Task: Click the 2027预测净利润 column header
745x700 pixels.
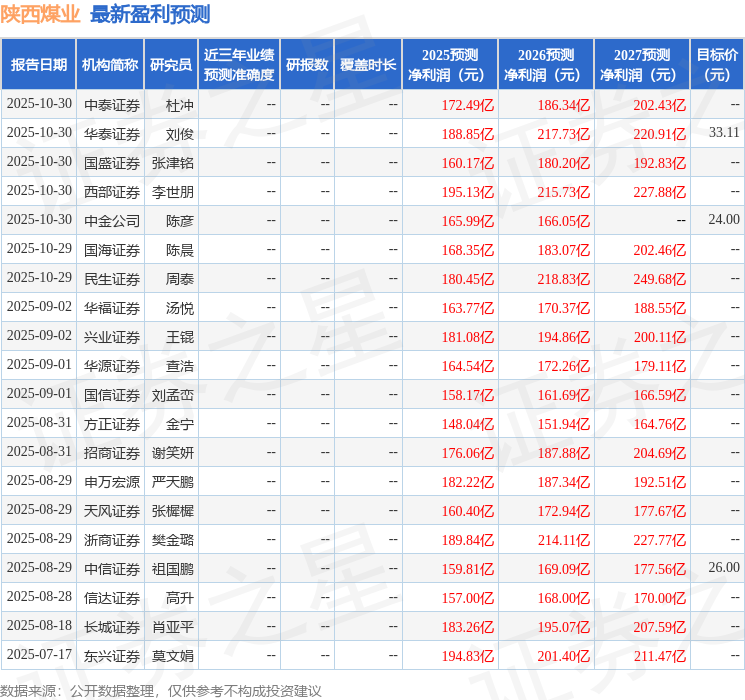Action: click(x=642, y=65)
